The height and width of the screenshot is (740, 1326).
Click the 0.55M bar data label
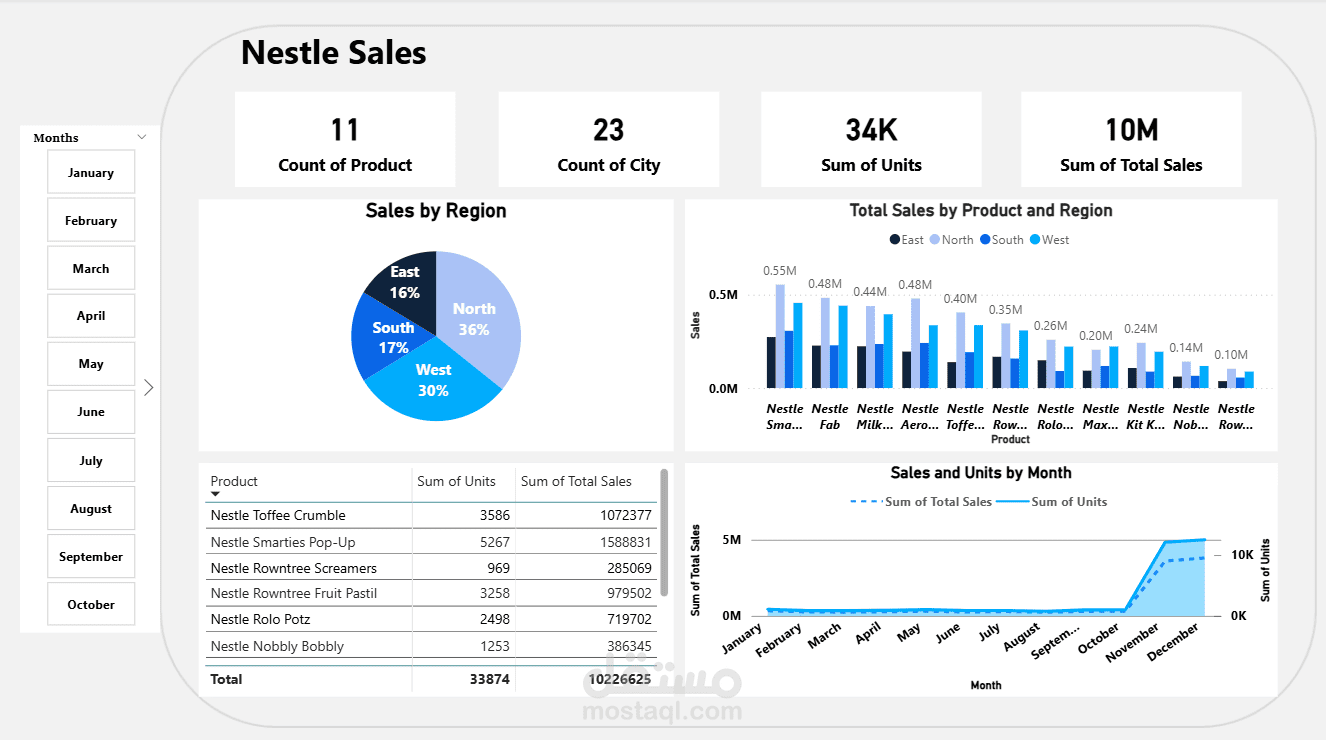[x=780, y=271]
